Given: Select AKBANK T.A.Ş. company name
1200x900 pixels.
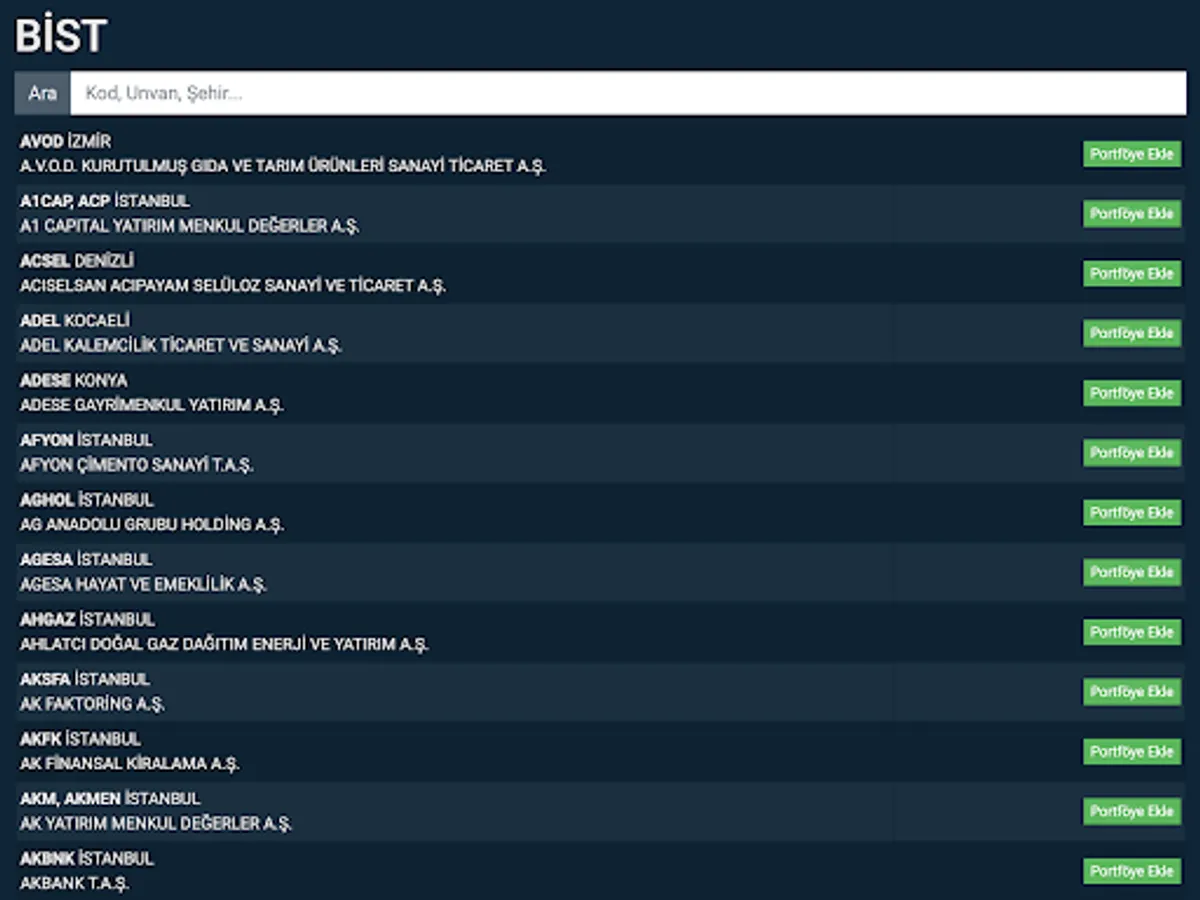Looking at the screenshot, I should [x=75, y=883].
